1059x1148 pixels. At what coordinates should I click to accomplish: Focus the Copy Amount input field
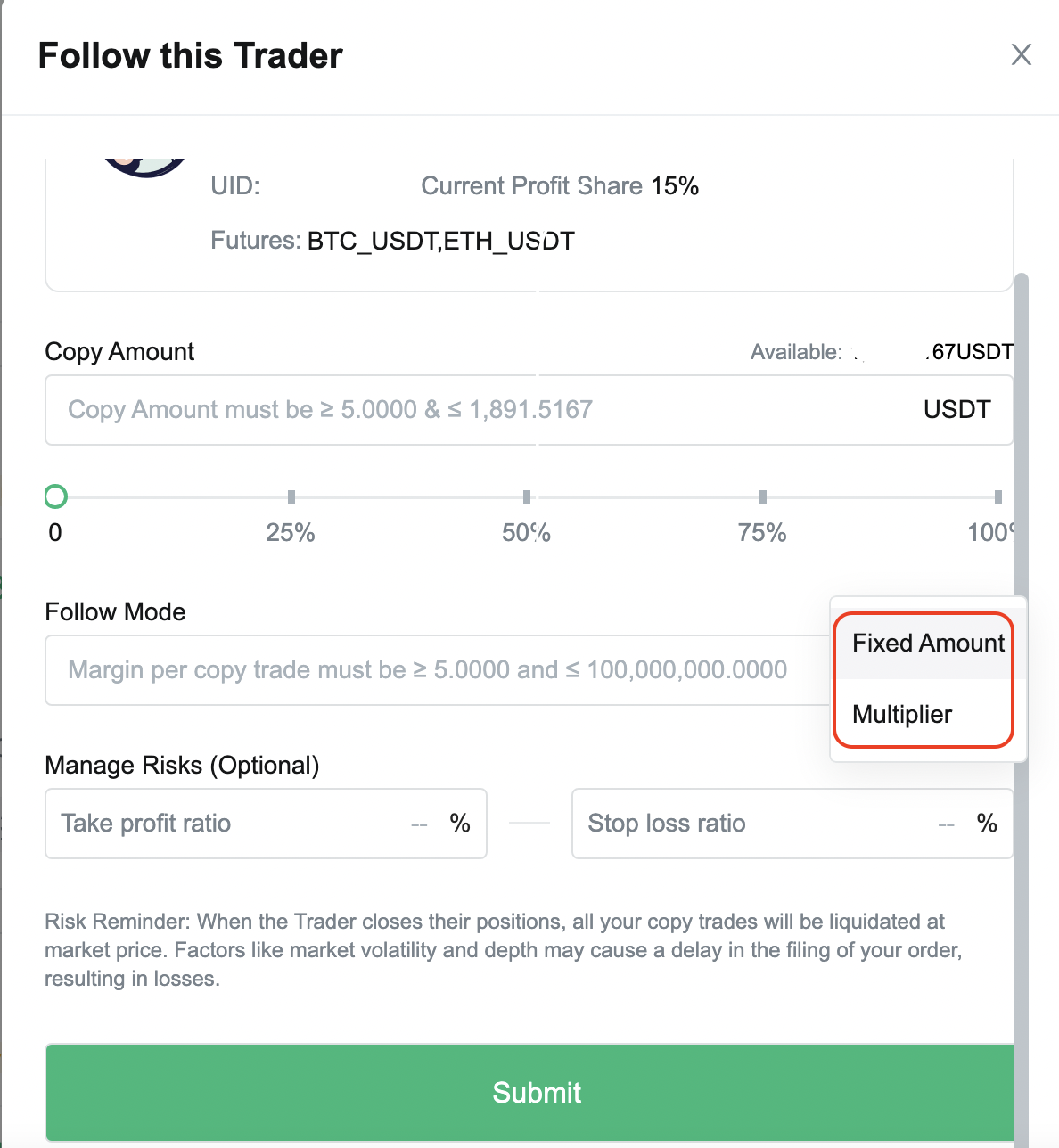point(481,410)
